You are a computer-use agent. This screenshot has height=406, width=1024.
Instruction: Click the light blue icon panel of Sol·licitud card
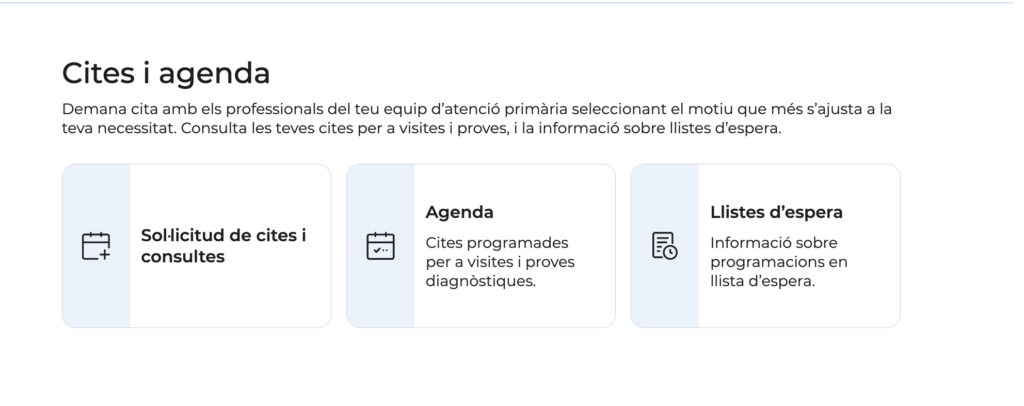(x=96, y=245)
